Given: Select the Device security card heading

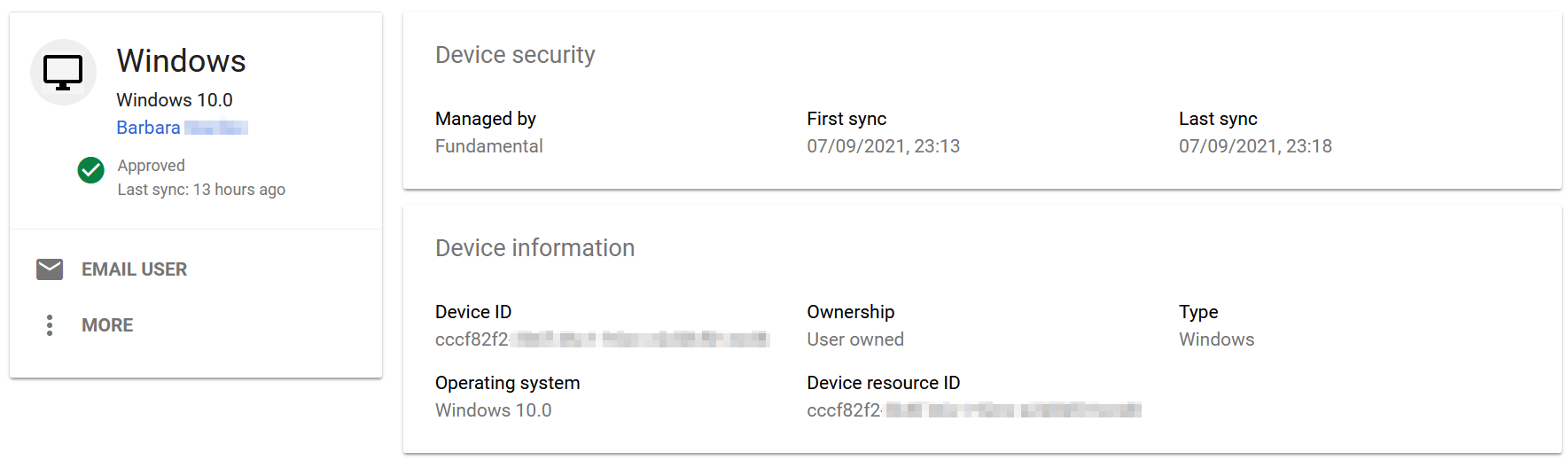Looking at the screenshot, I should [x=515, y=55].
